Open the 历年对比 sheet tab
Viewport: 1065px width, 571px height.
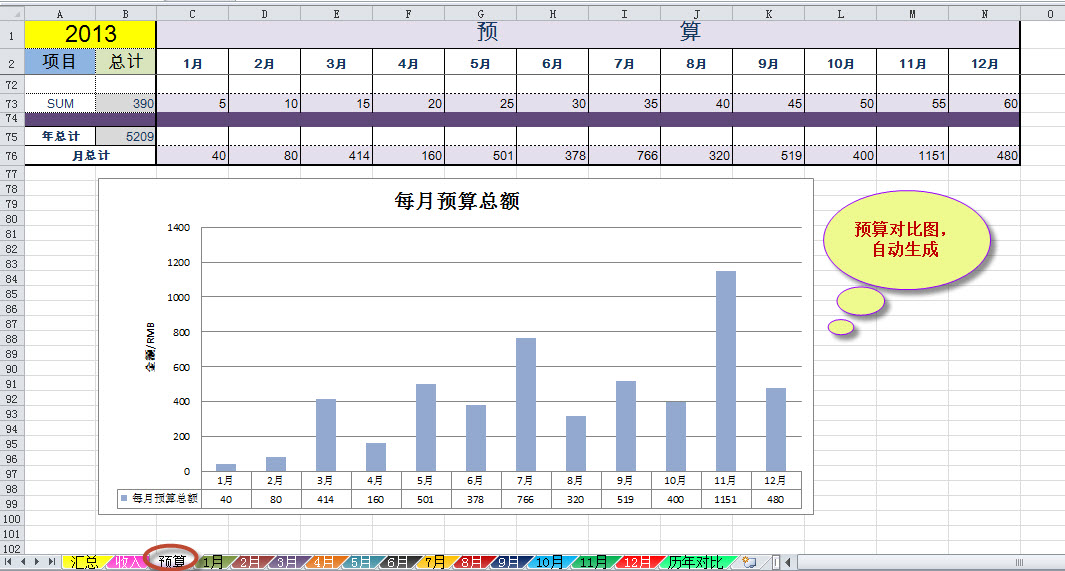696,562
